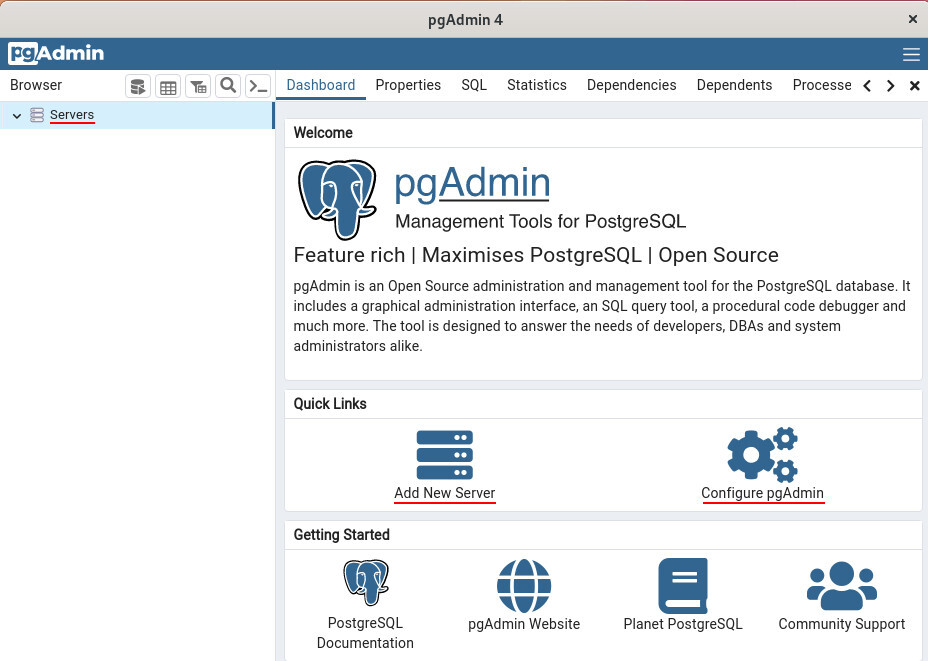Click the Planet PostgreSQL book icon
928x661 pixels.
click(683, 585)
